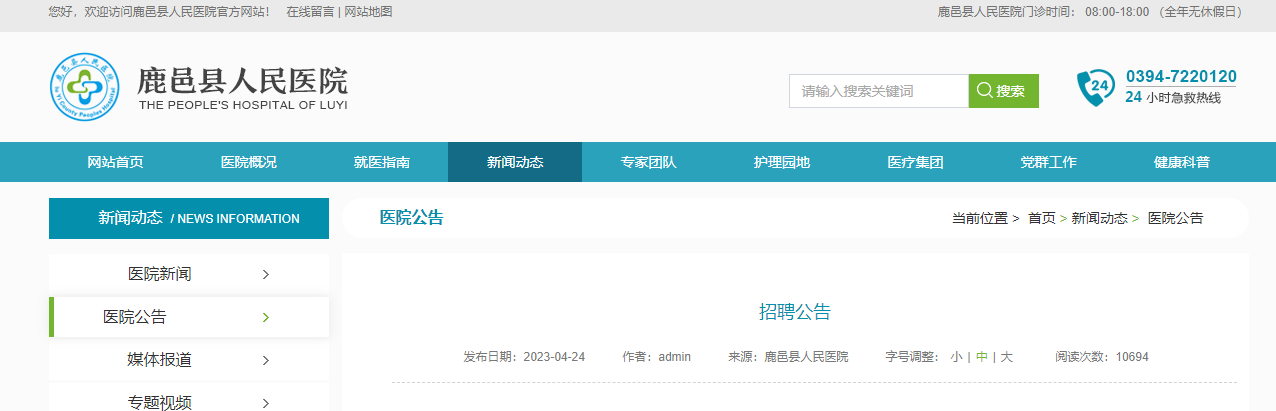1276x411 pixels.
Task: Open the 在线留言 link in top bar
Action: (x=311, y=12)
